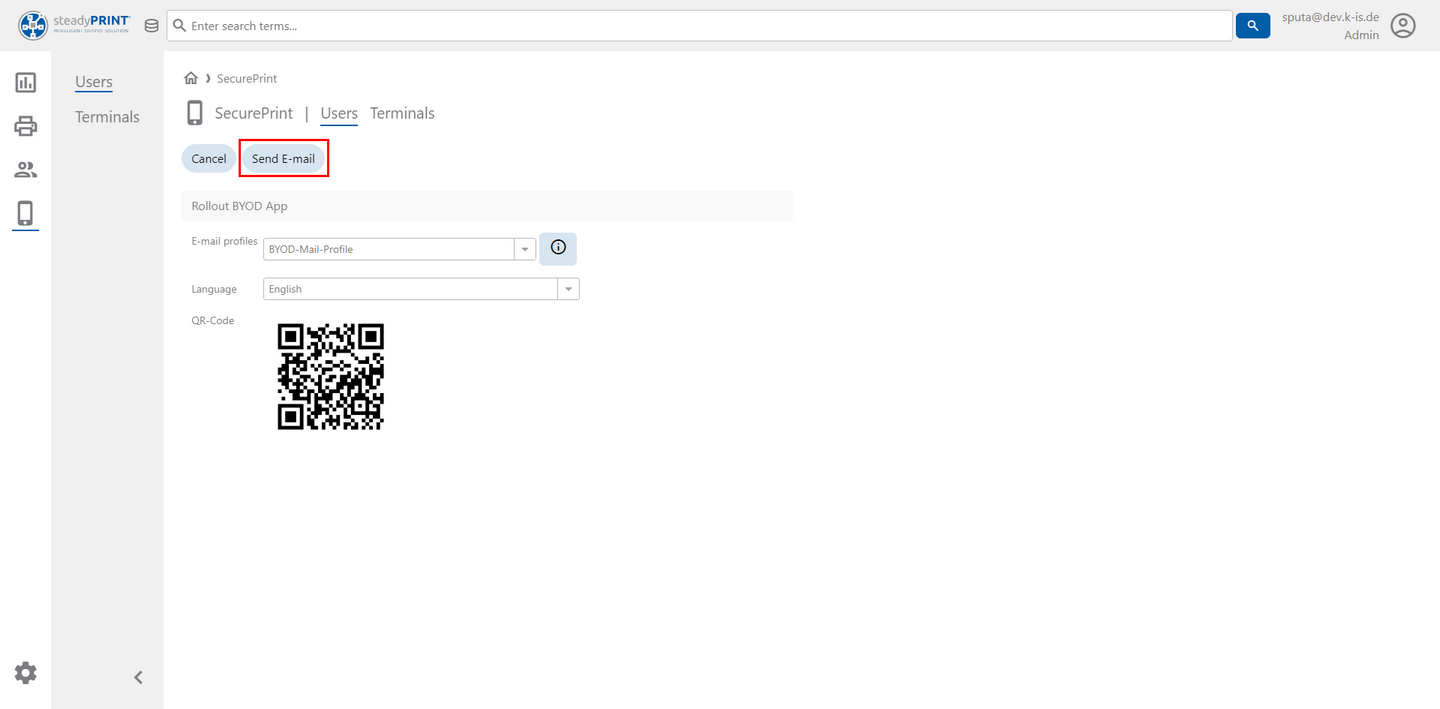Click the search magnifier inside search field
This screenshot has height=709, width=1440.
coord(180,26)
